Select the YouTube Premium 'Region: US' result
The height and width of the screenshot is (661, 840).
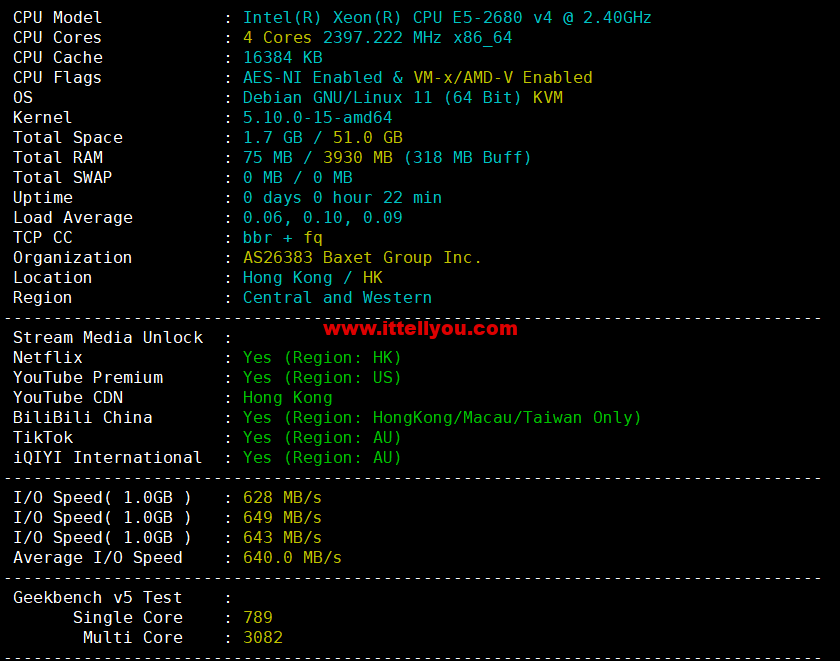tap(342, 378)
